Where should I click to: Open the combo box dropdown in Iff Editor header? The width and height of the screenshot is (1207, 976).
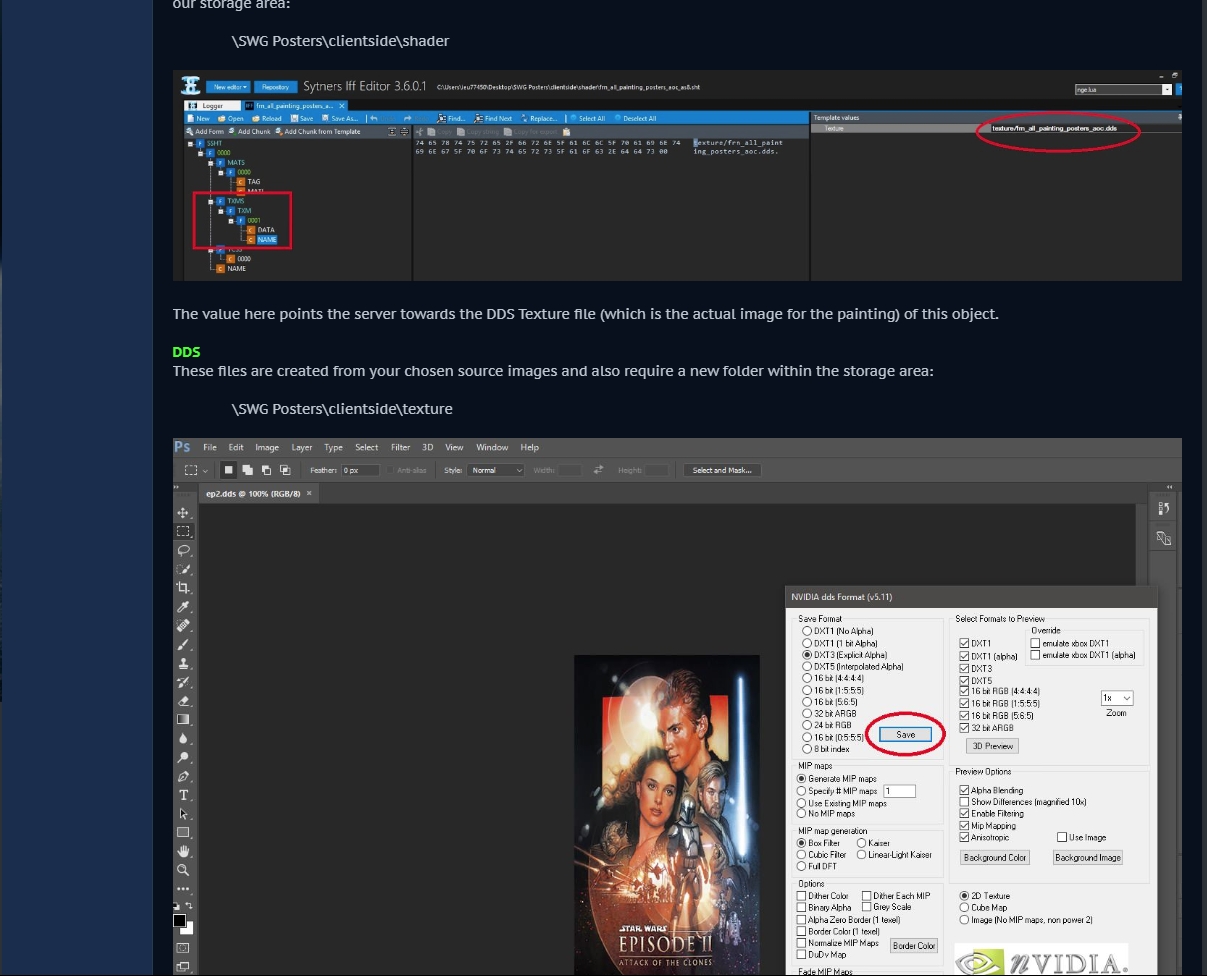[x=1167, y=89]
